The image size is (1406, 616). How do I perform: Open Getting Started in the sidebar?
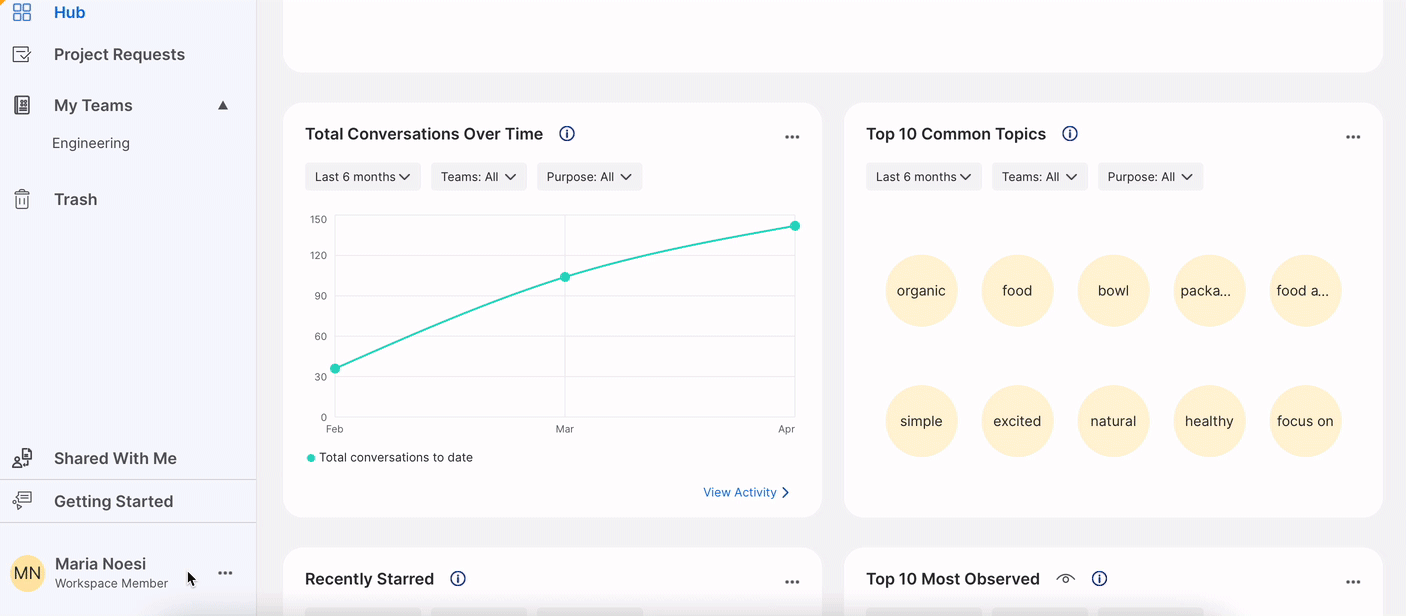[x=113, y=501]
